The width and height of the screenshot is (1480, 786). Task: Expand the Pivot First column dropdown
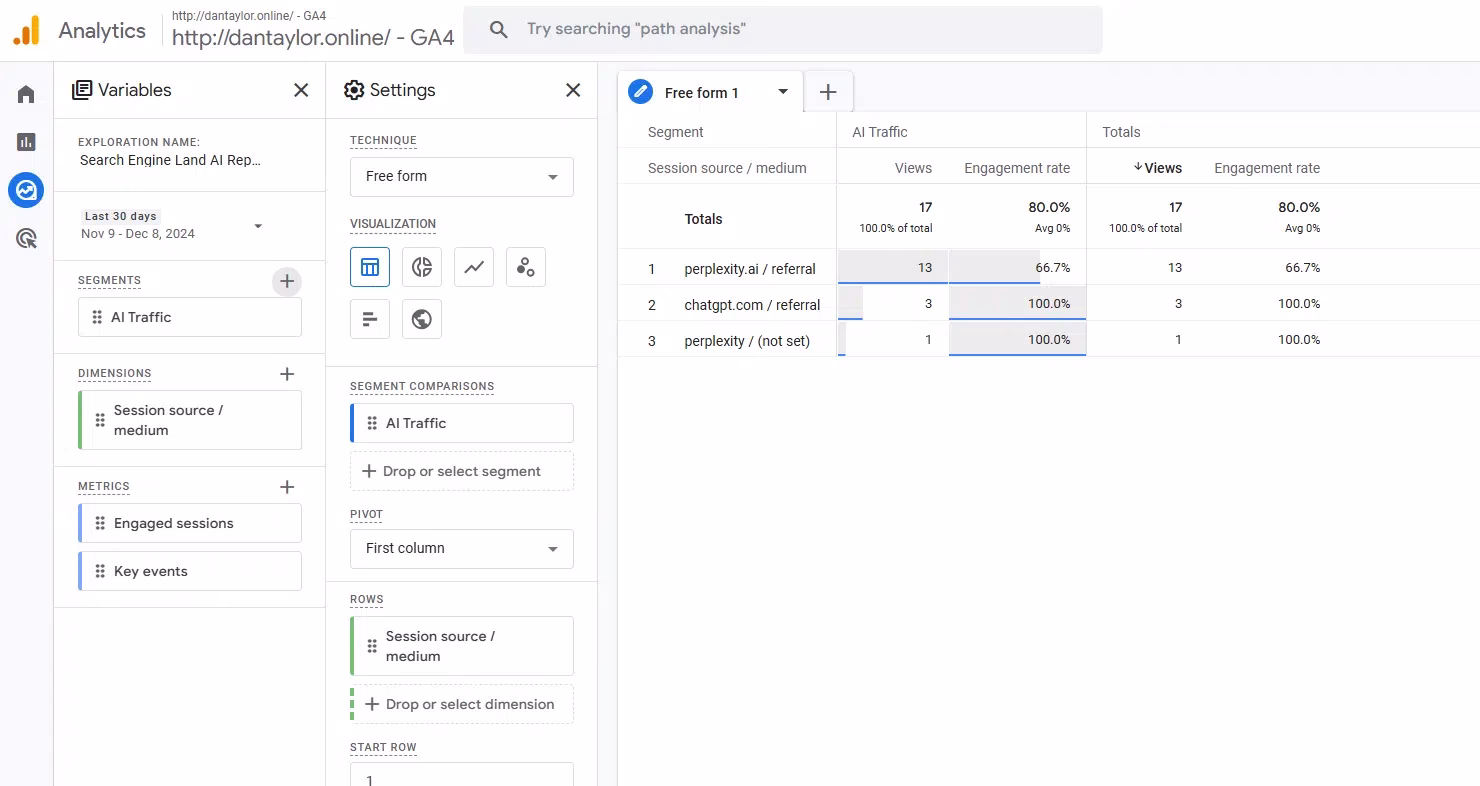pyautogui.click(x=461, y=549)
